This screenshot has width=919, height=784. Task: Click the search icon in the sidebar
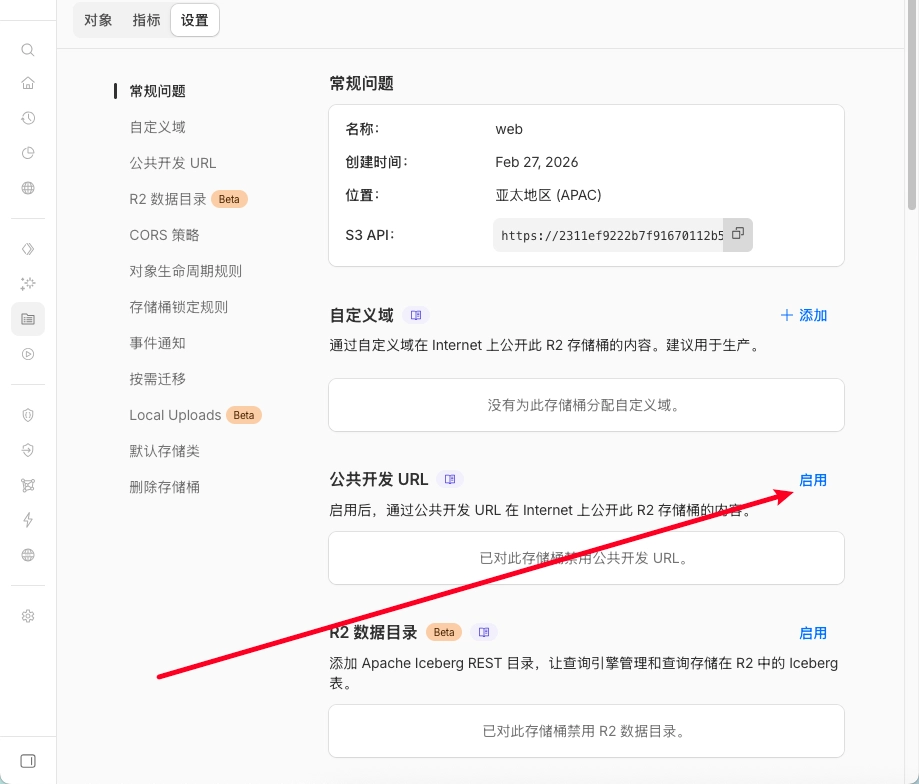click(28, 50)
